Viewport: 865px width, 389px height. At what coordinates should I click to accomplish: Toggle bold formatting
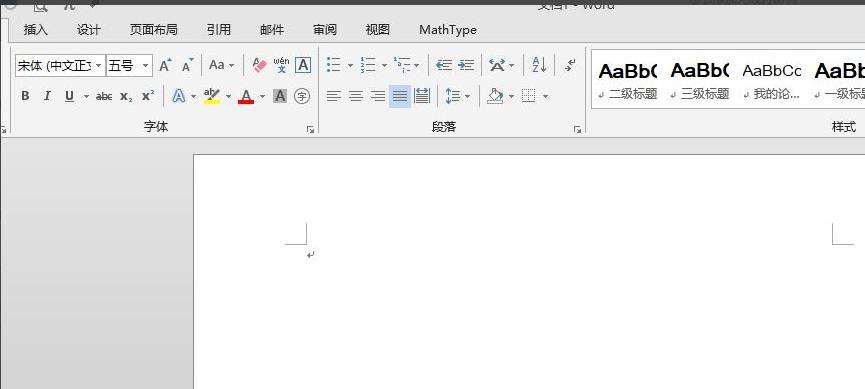25,96
